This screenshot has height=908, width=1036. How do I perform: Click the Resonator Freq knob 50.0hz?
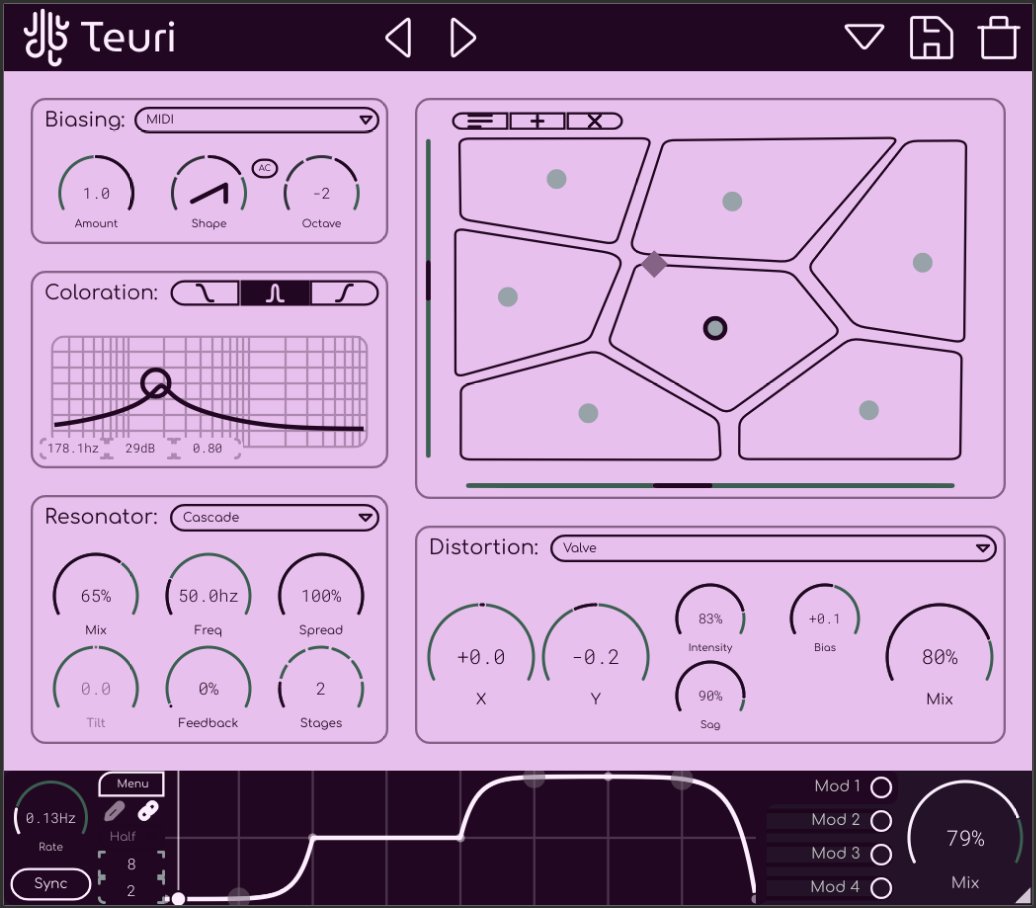click(x=208, y=587)
